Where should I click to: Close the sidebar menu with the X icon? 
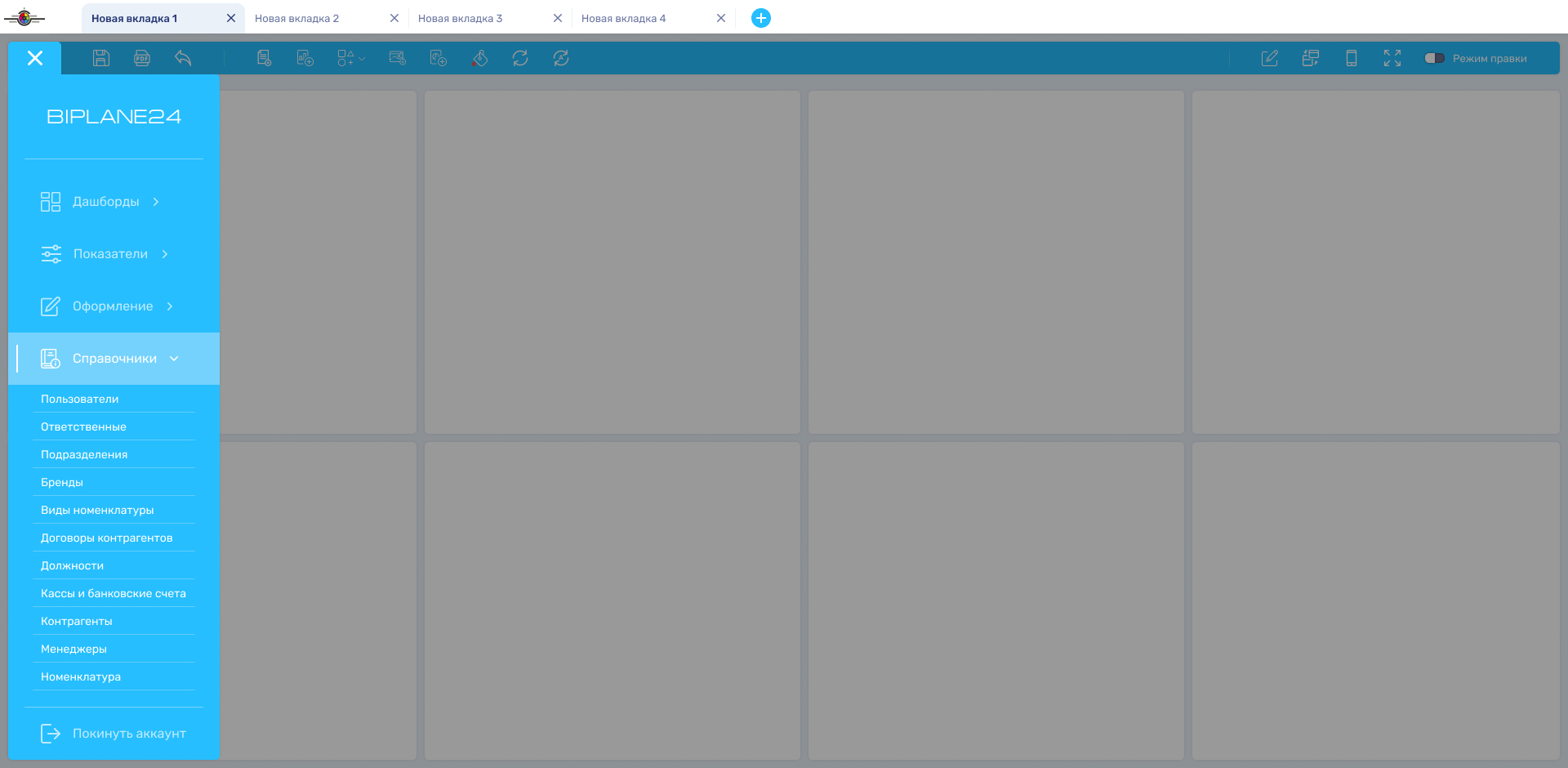click(x=35, y=58)
